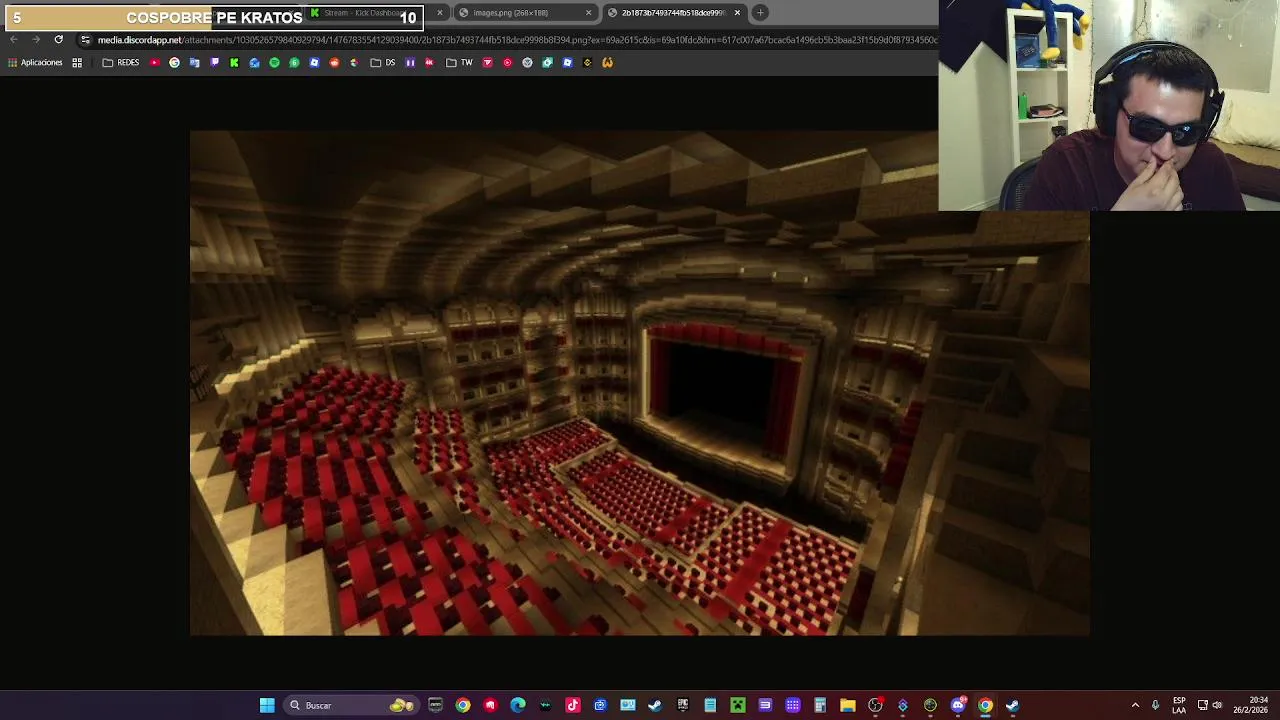Open the Spotify bookmark icon

coord(274,62)
